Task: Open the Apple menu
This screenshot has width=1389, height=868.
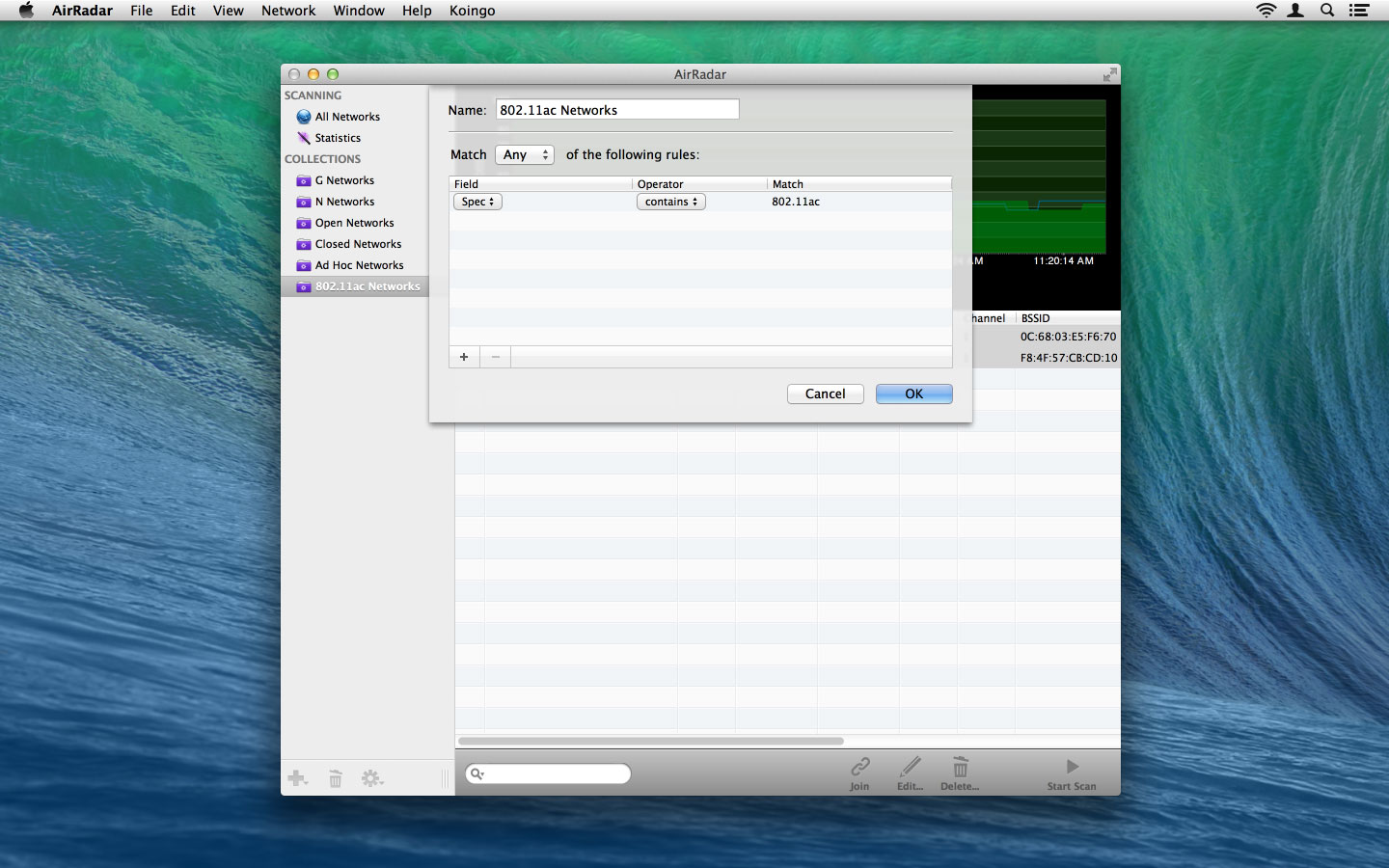Action: (x=26, y=11)
